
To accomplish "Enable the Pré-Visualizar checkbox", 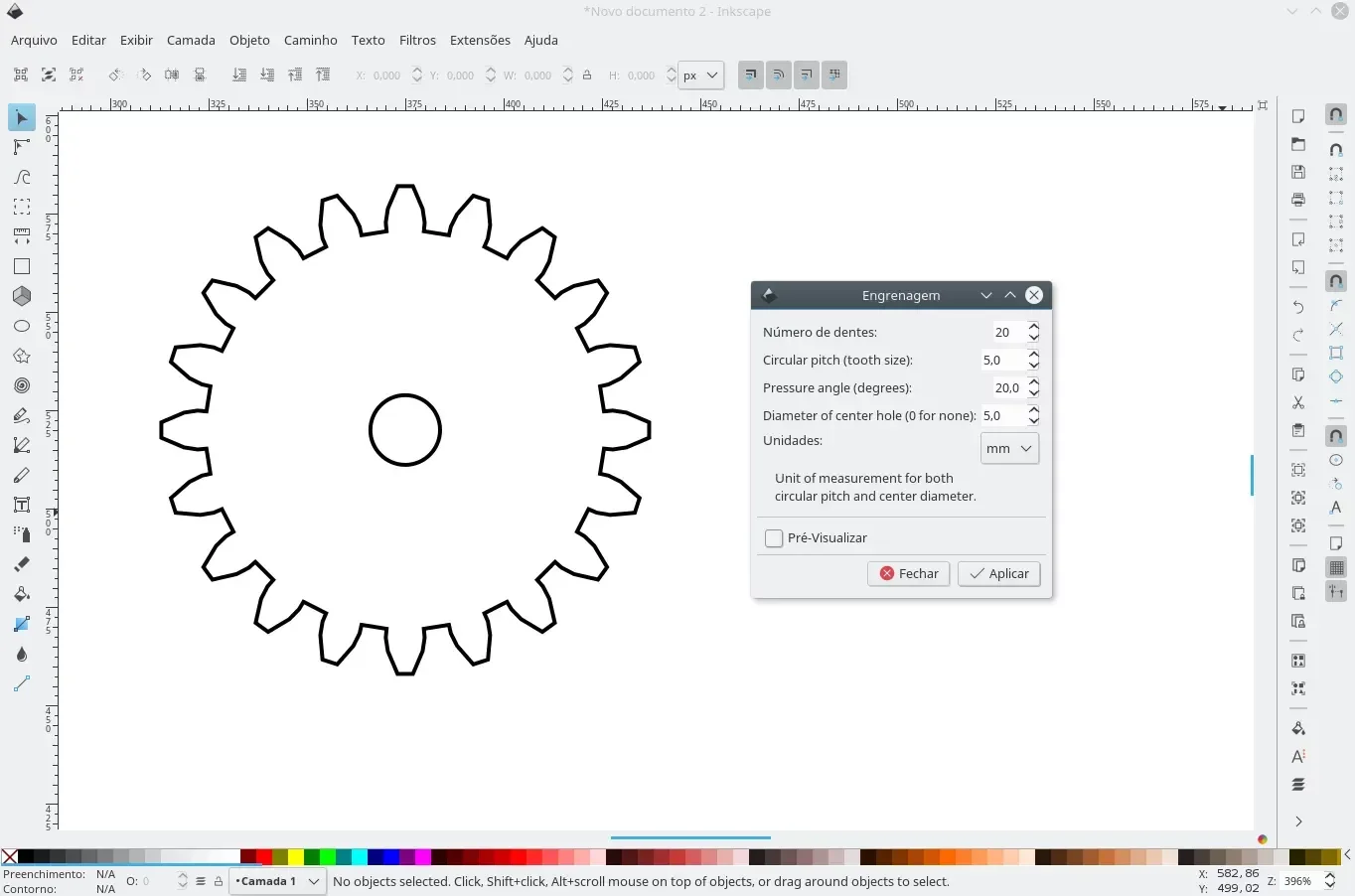I will click(x=774, y=538).
